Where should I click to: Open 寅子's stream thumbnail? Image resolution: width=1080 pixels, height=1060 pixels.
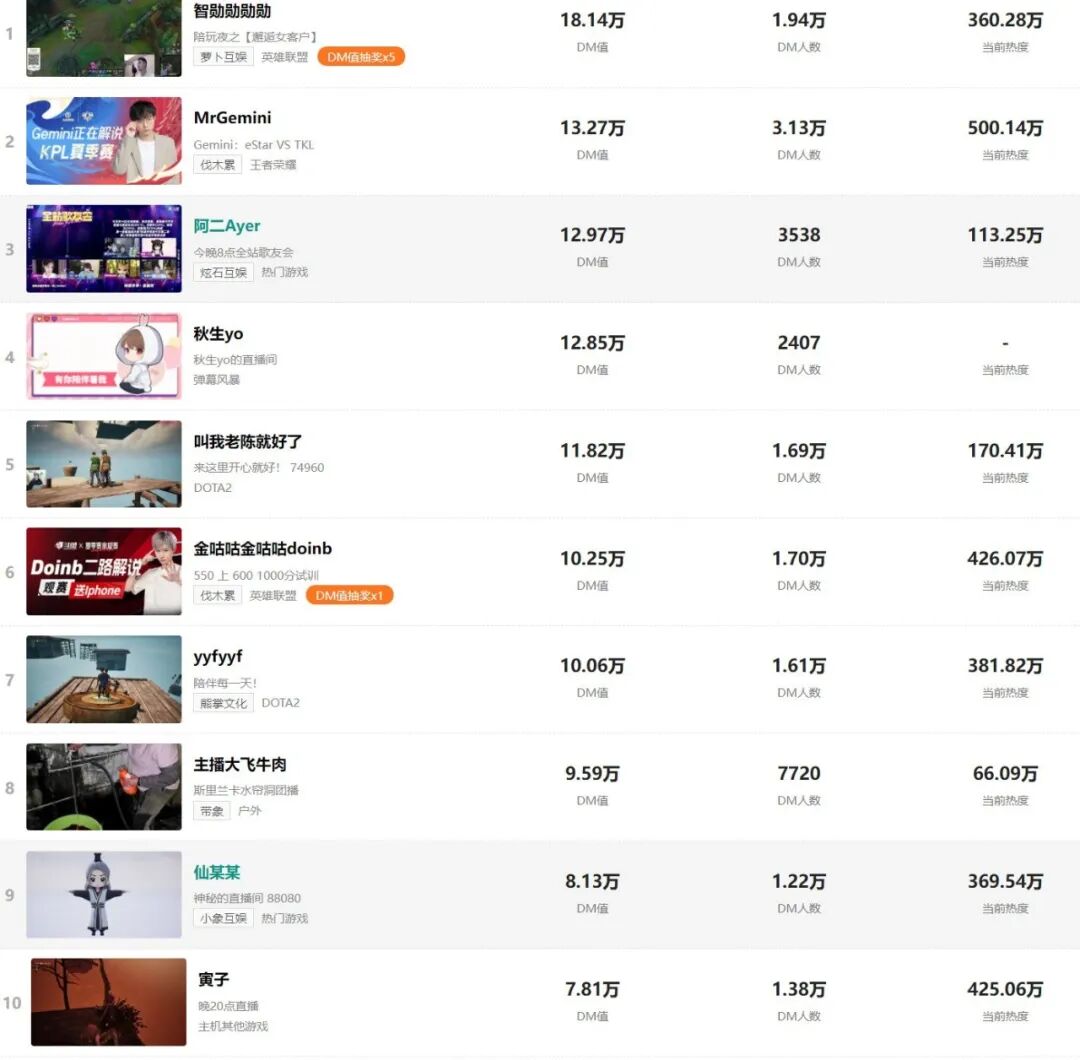coord(109,1002)
